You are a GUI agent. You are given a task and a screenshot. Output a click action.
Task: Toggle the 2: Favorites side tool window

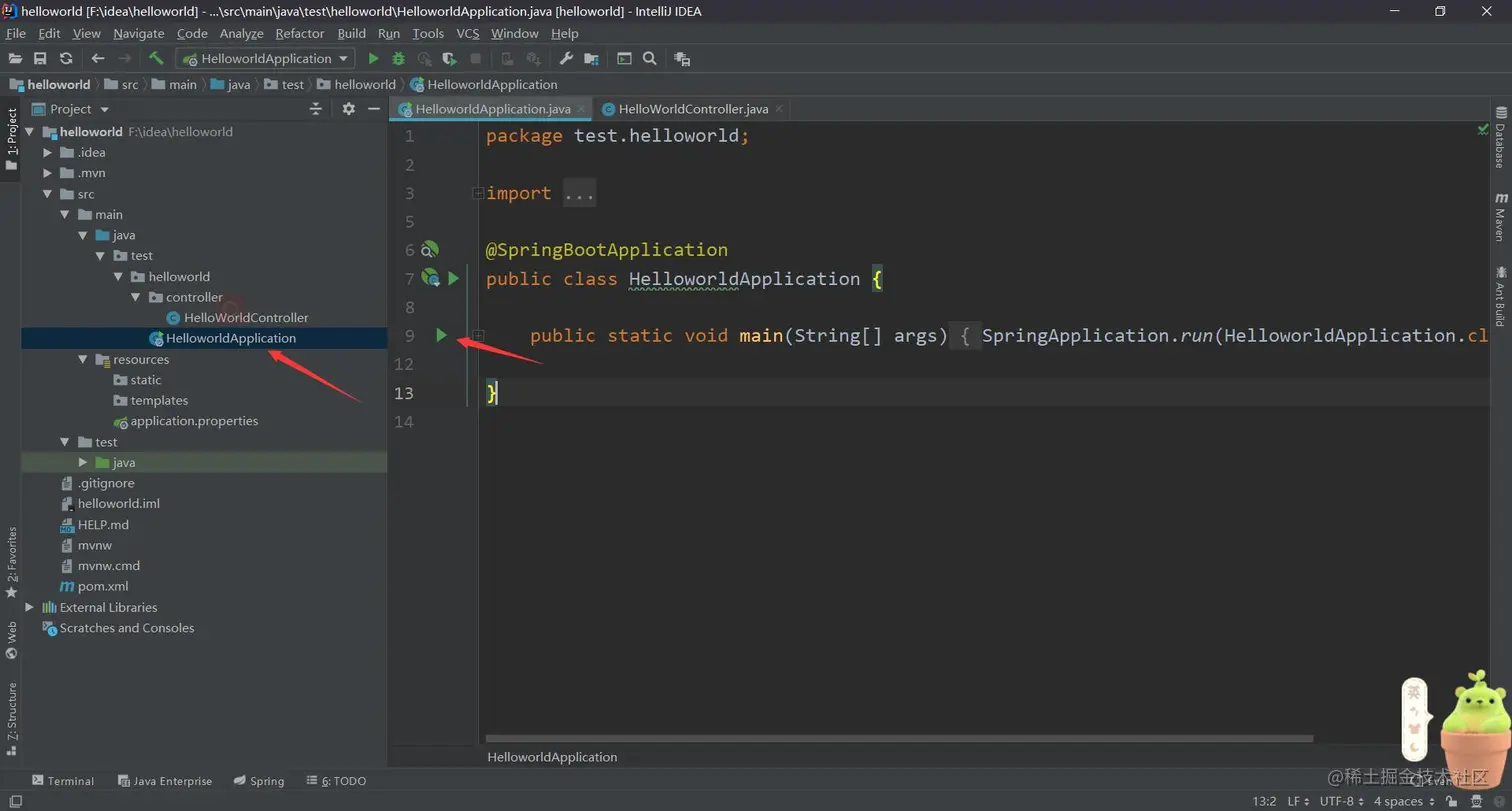(x=11, y=562)
